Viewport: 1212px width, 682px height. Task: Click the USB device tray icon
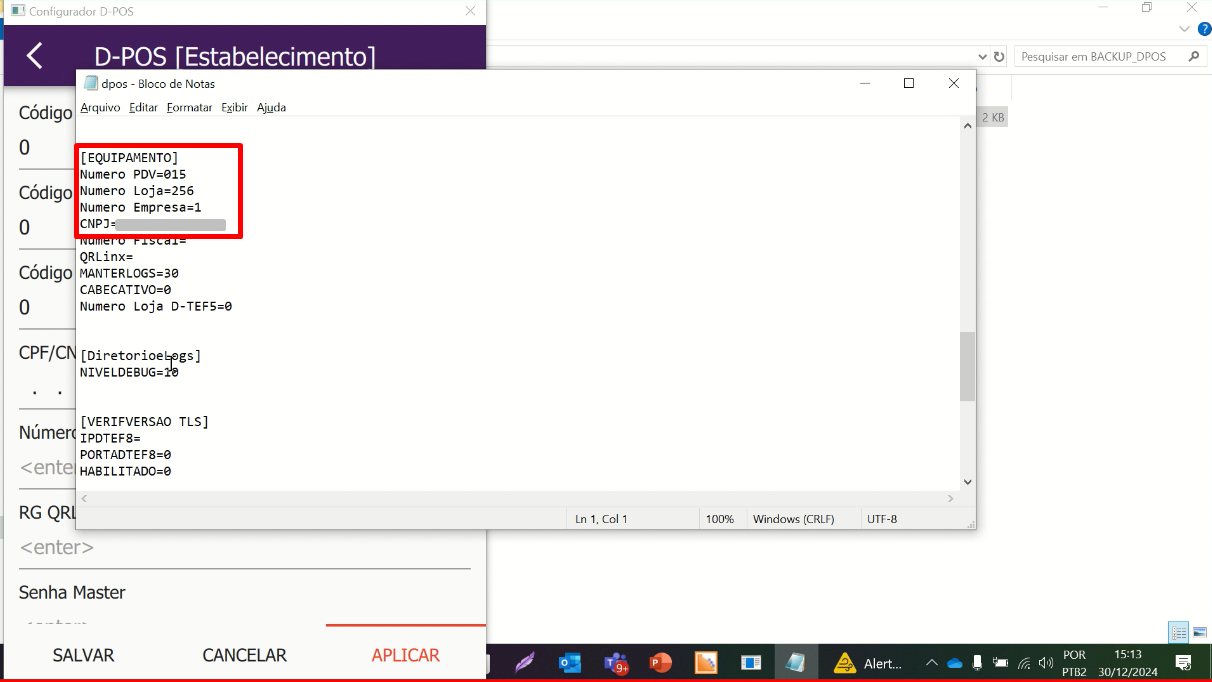pyautogui.click(x=977, y=662)
